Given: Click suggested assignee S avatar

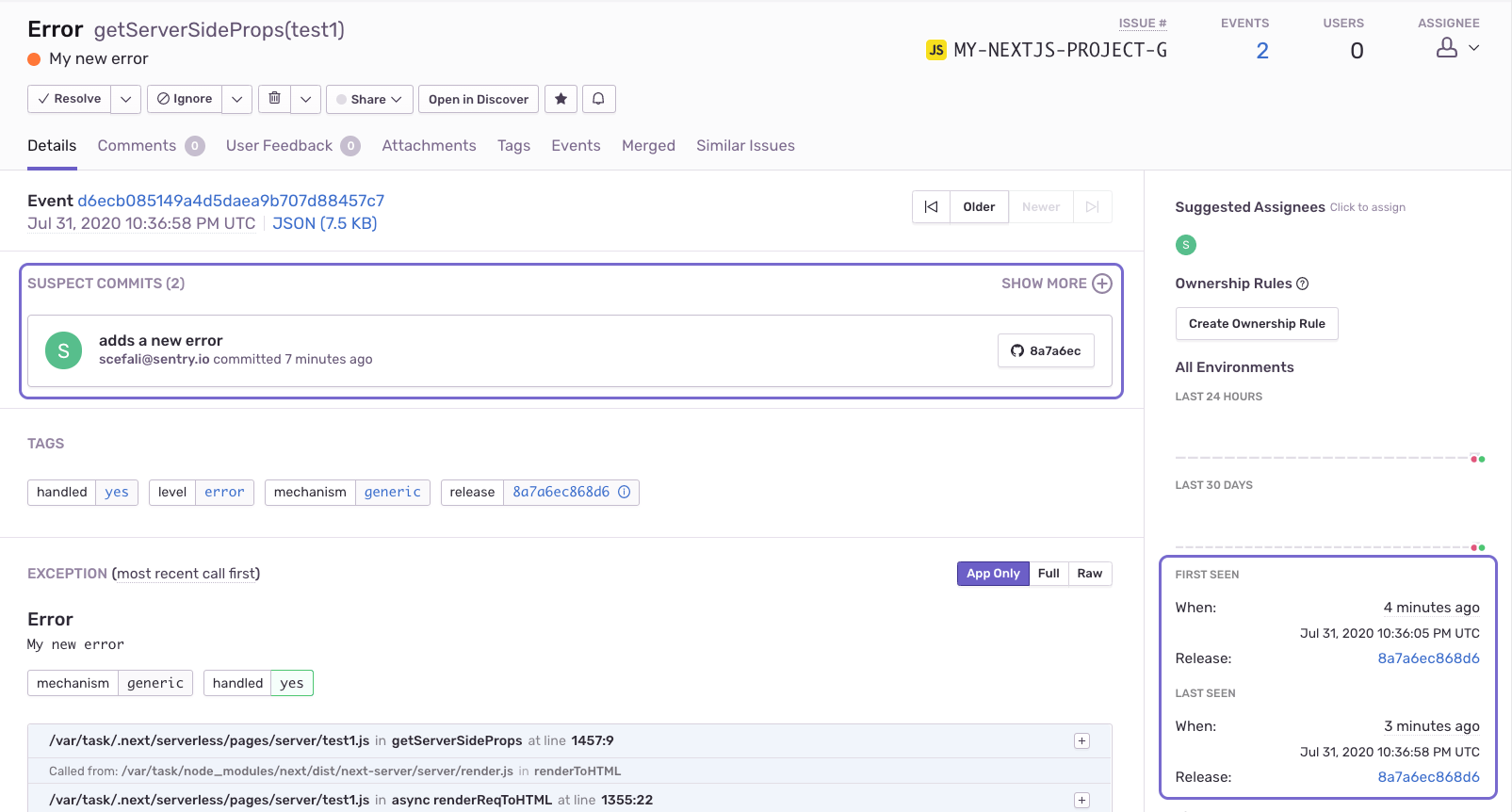Looking at the screenshot, I should click(1186, 245).
